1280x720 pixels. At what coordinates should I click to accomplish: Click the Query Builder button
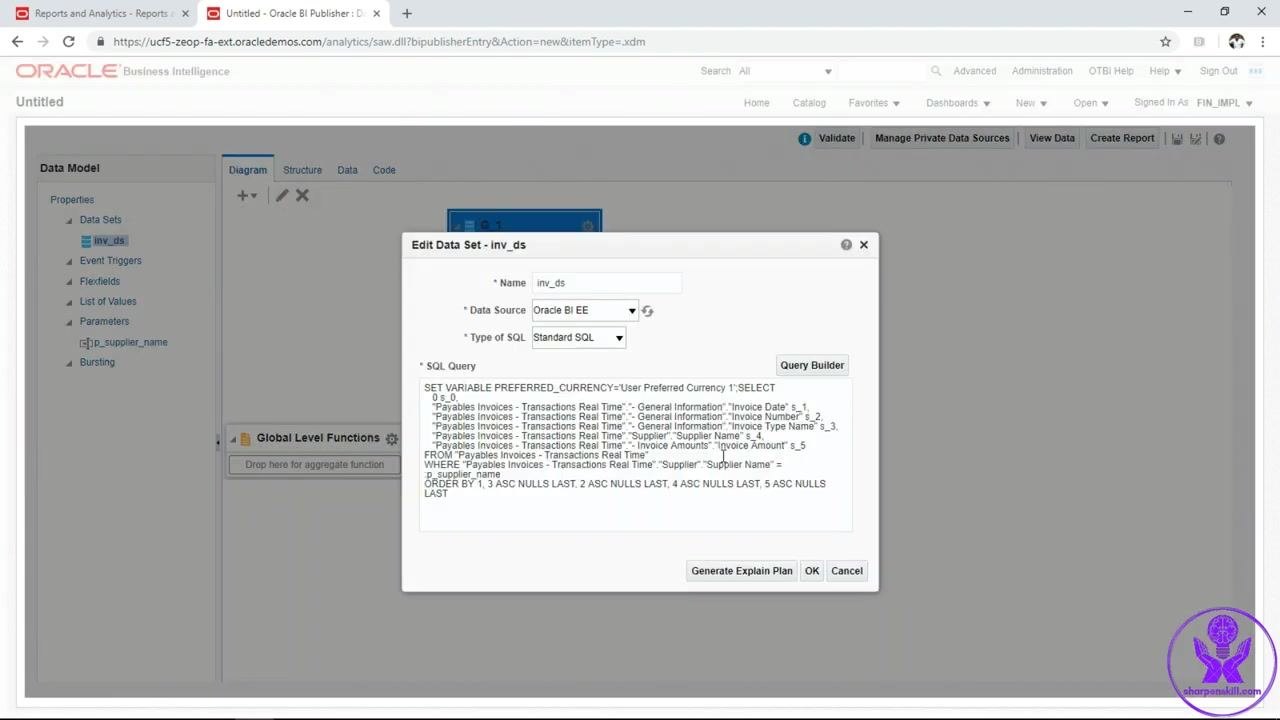(x=812, y=365)
